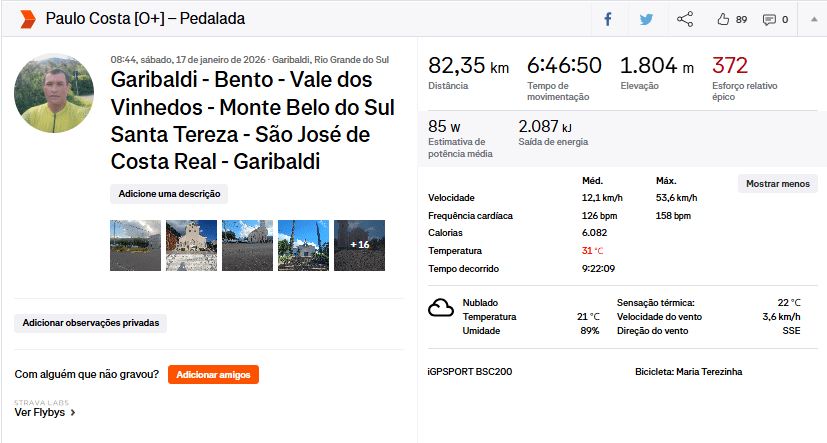Click the Adicionar amigos orange button
Image resolution: width=827 pixels, height=443 pixels.
click(213, 375)
